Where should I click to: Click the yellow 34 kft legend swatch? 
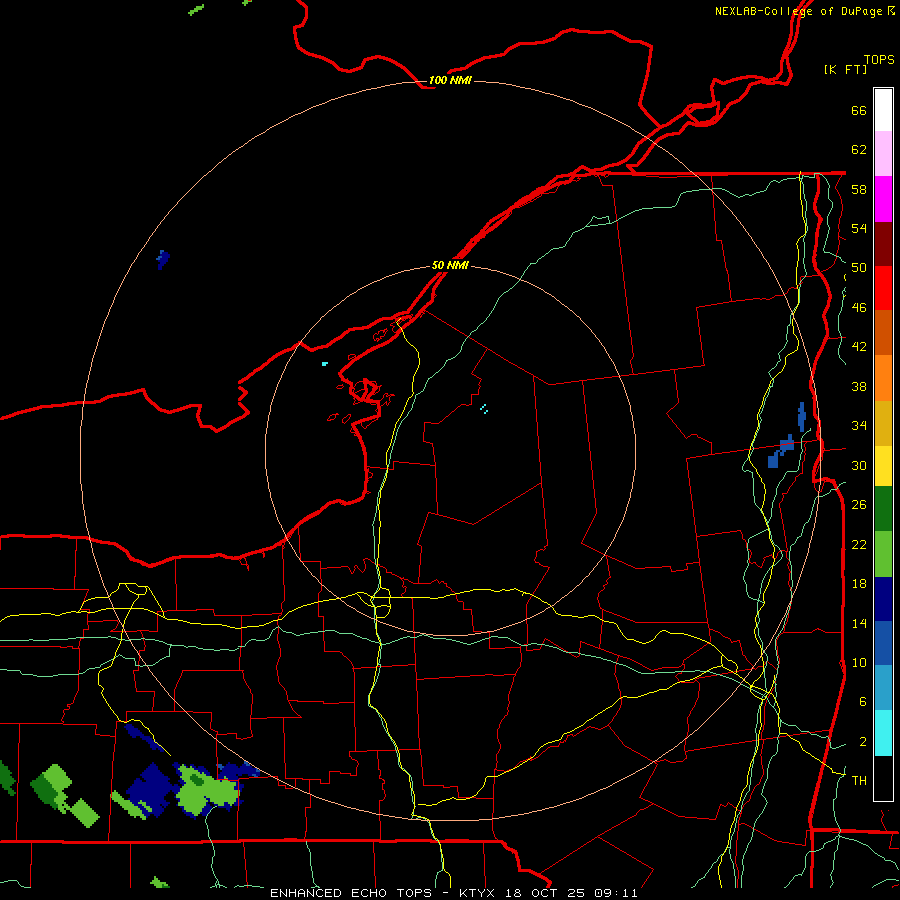pyautogui.click(x=883, y=466)
